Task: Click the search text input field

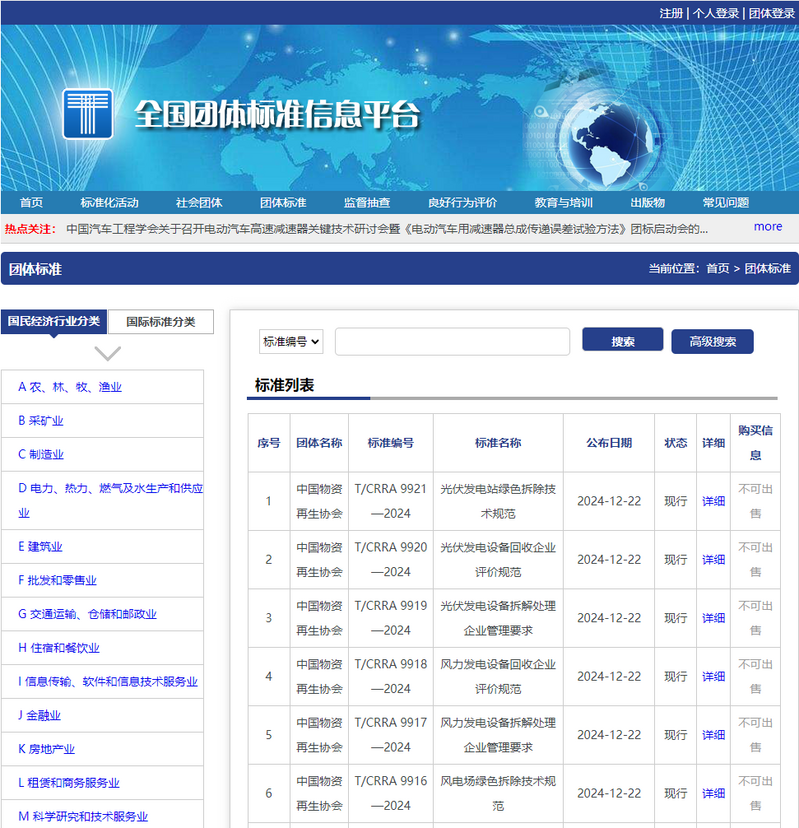Action: 452,342
